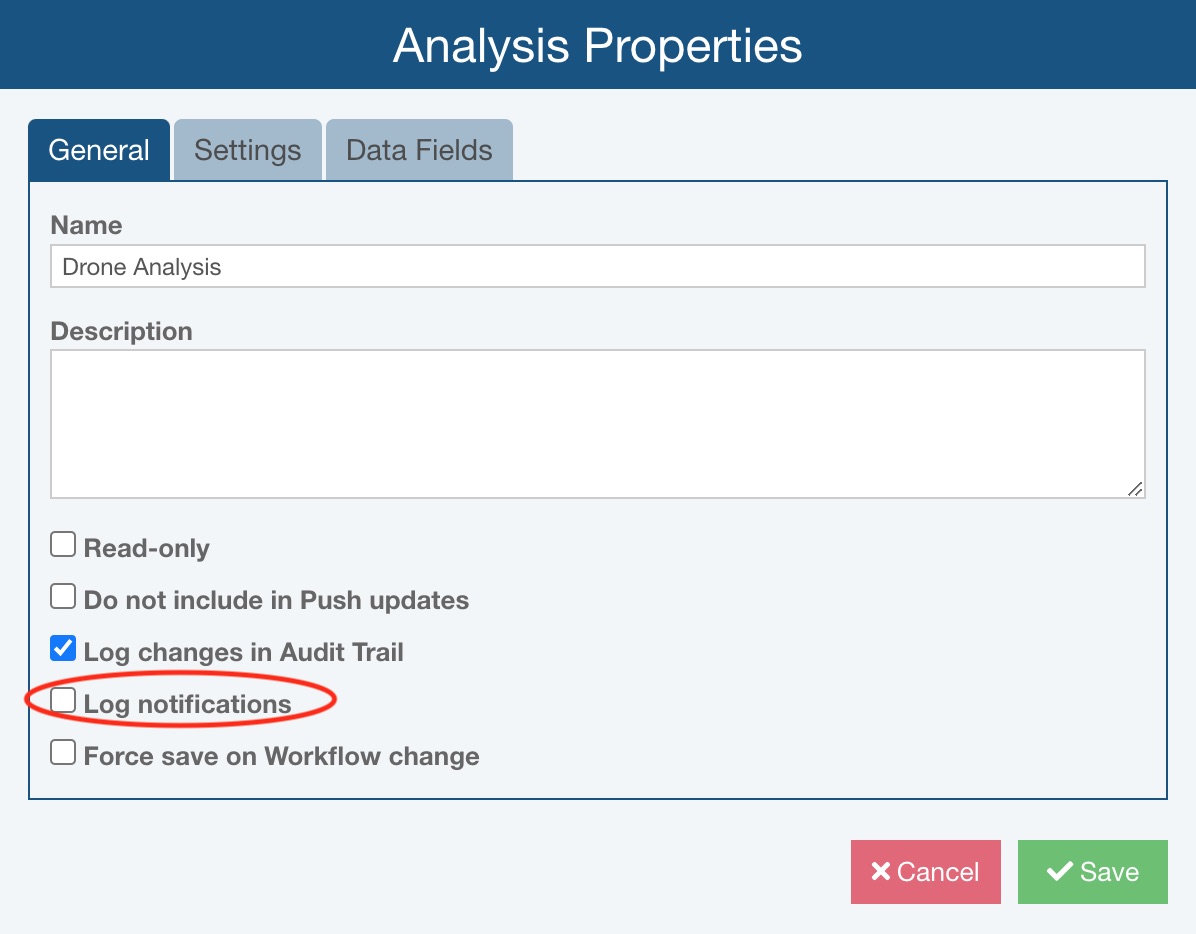Enable the Log notifications checkbox

63,701
